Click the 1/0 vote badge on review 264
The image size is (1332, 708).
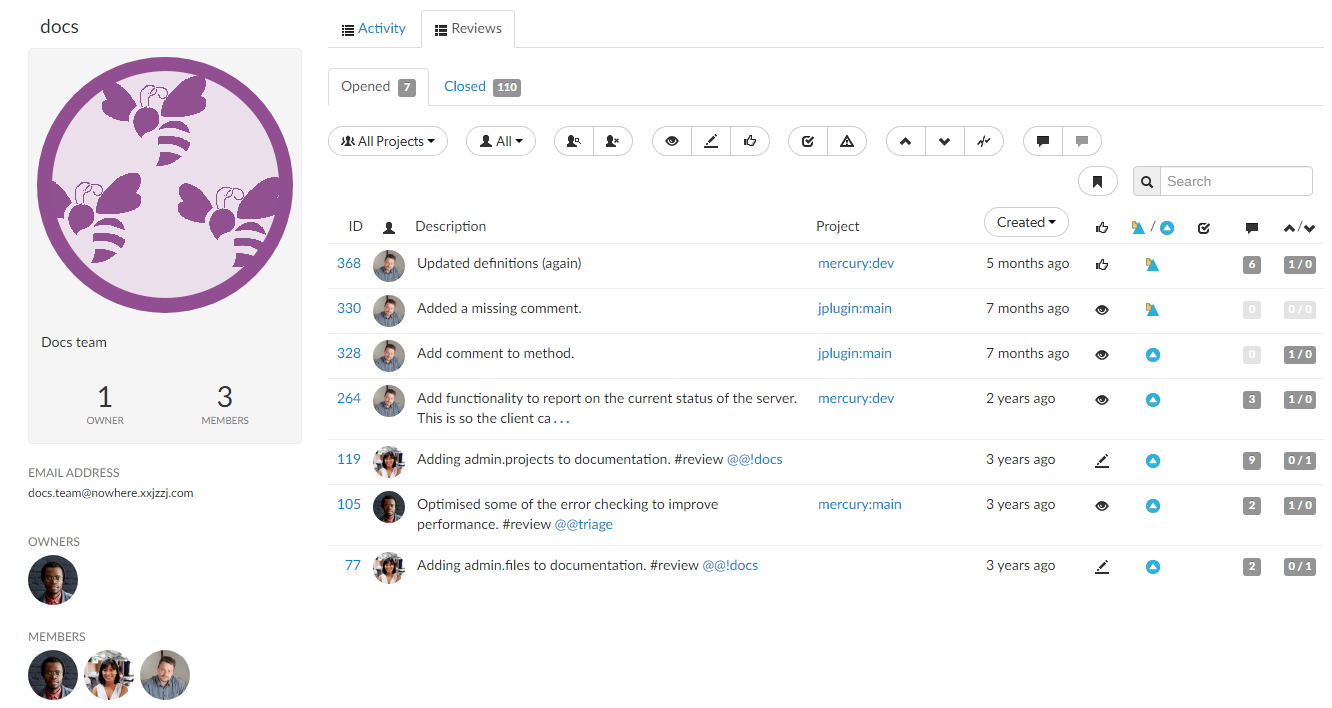(x=1299, y=399)
